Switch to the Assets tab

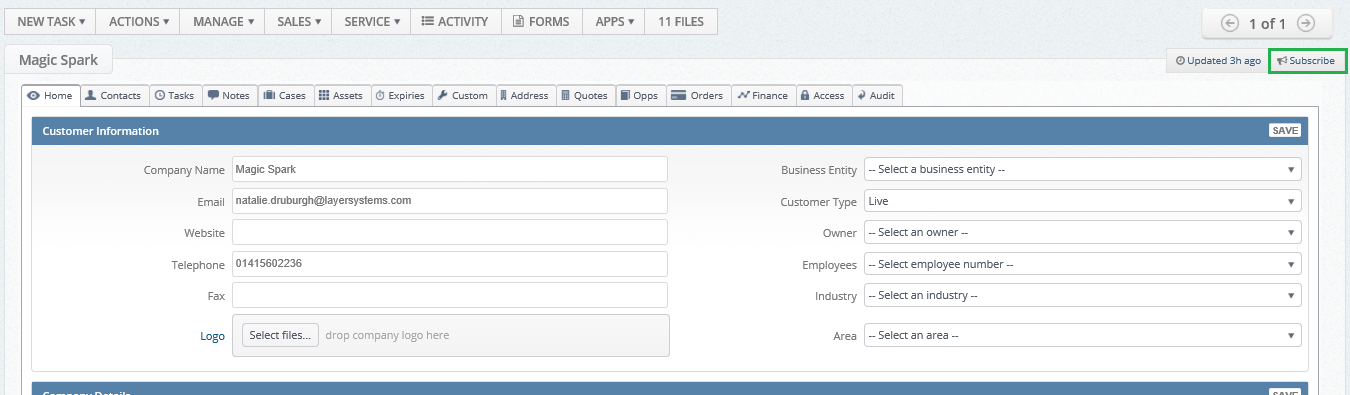pos(341,95)
